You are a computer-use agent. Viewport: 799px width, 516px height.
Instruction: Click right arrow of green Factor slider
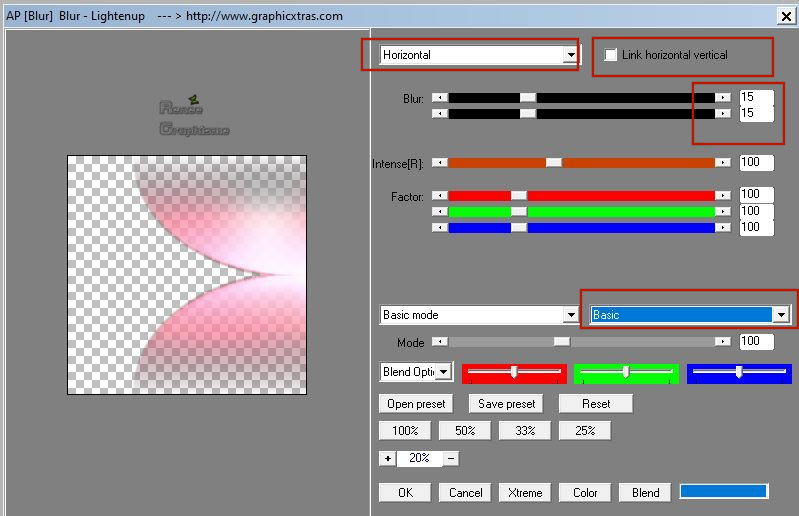coord(723,211)
